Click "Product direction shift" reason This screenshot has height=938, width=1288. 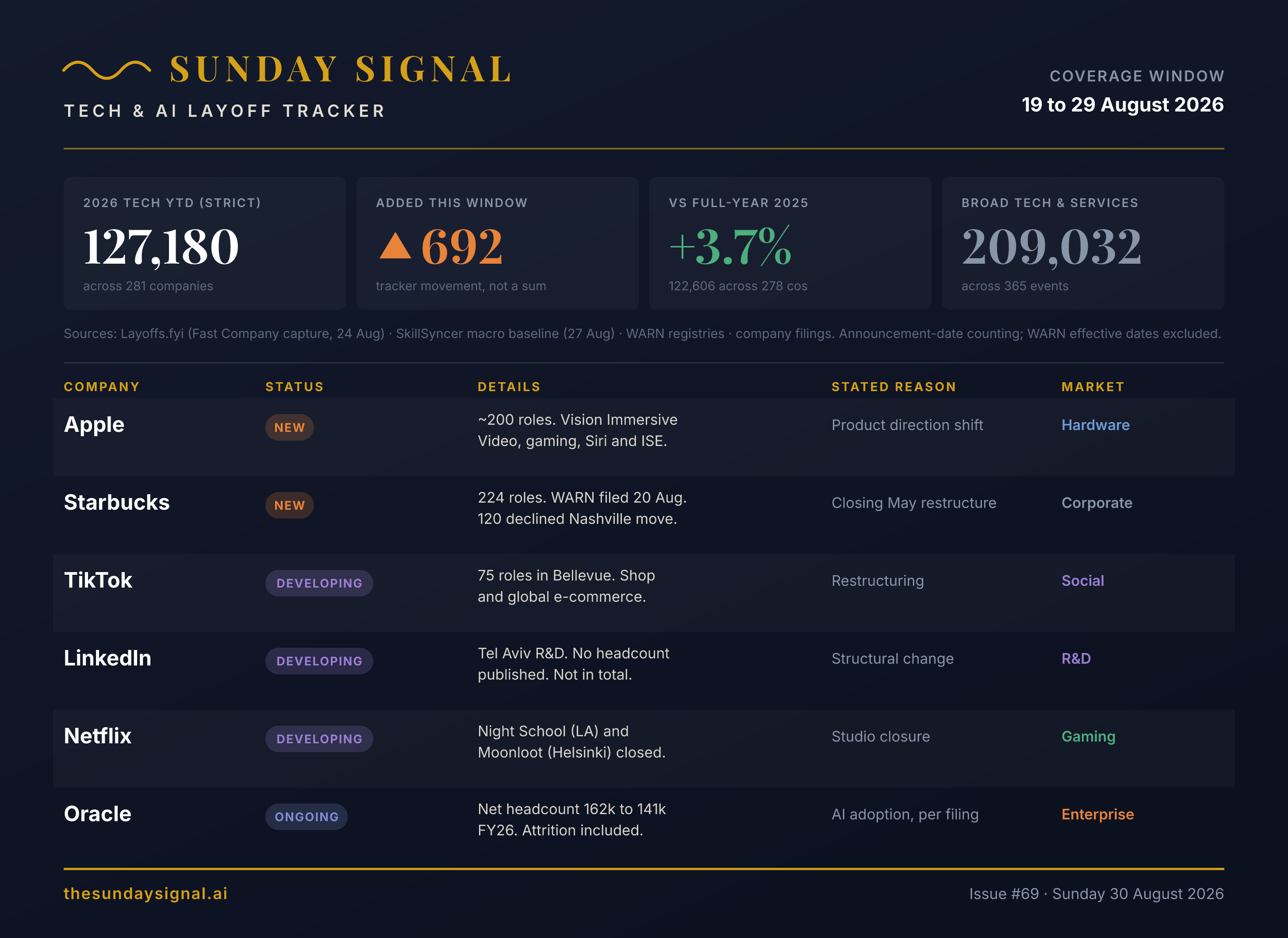pos(907,425)
